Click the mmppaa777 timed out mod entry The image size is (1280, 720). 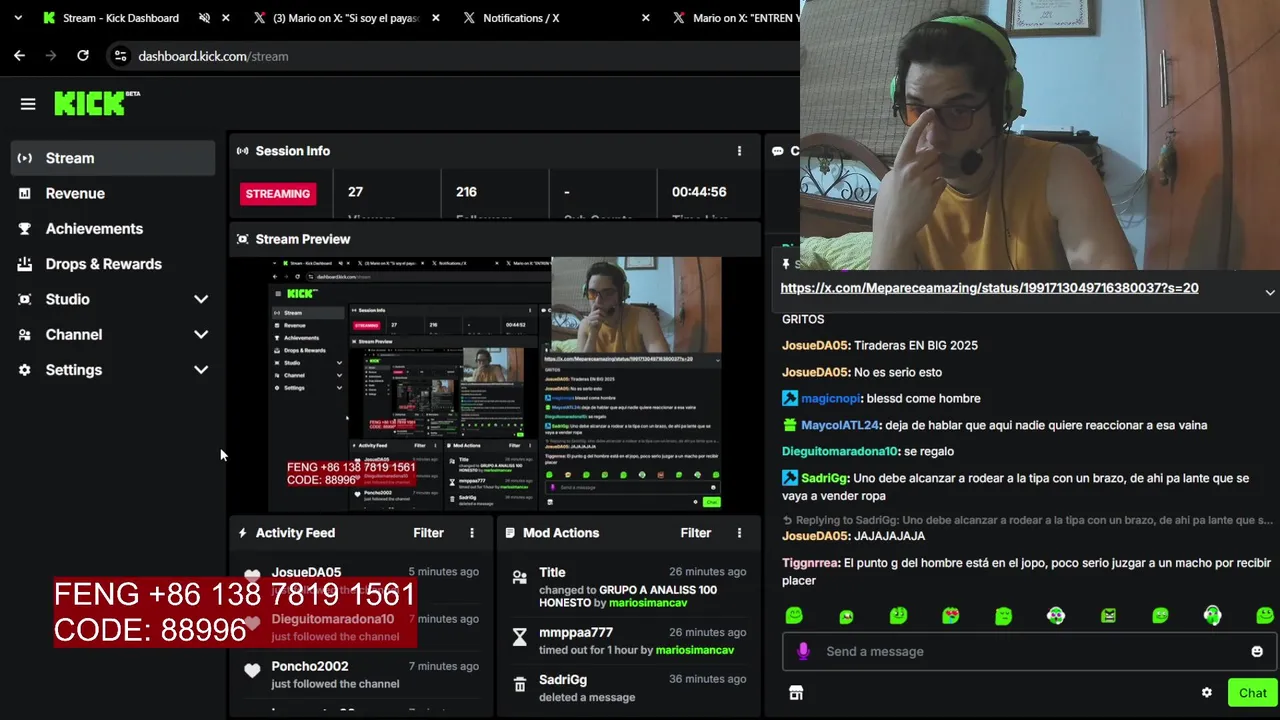click(628, 640)
